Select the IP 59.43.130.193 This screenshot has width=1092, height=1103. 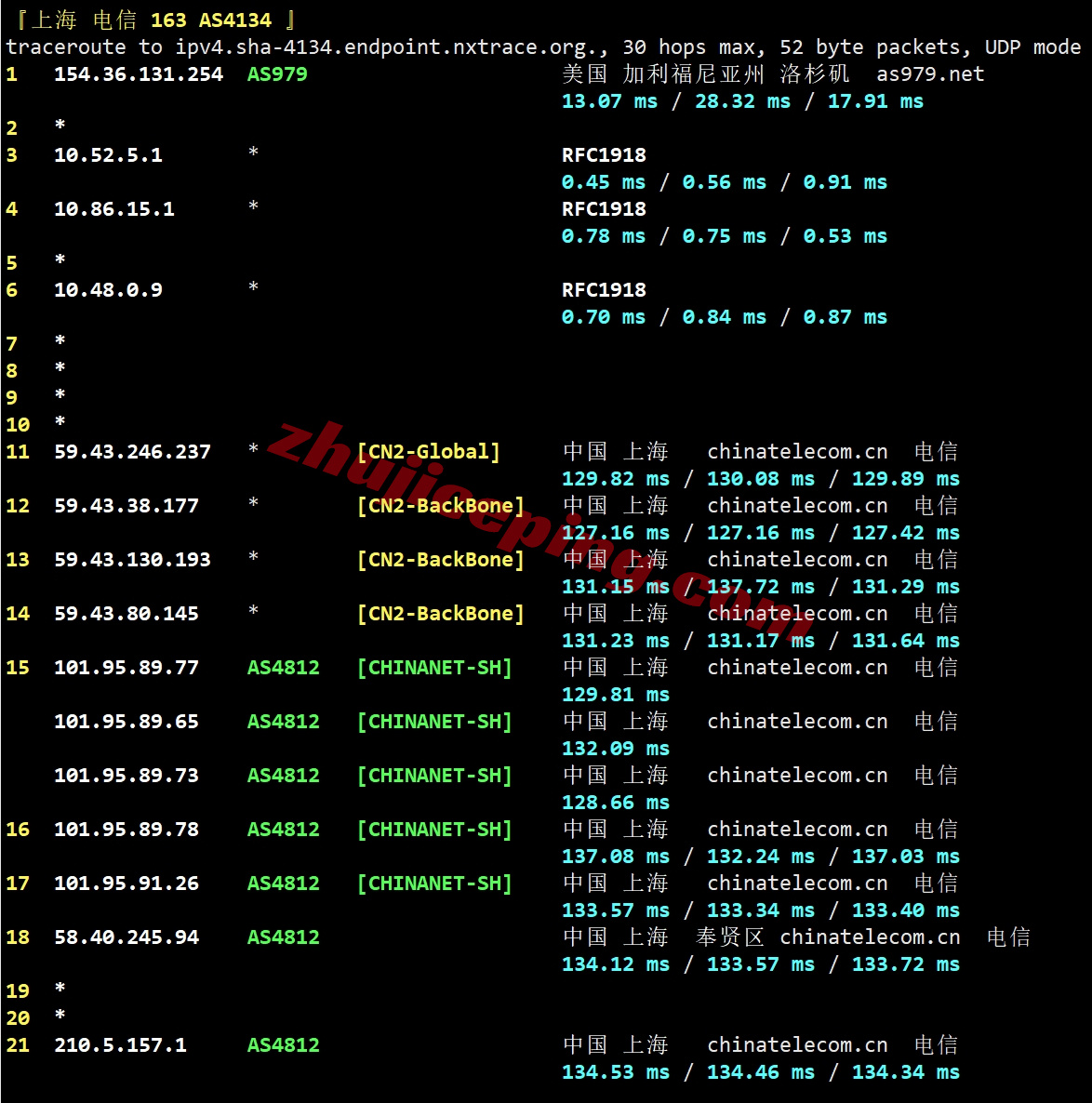pyautogui.click(x=132, y=560)
